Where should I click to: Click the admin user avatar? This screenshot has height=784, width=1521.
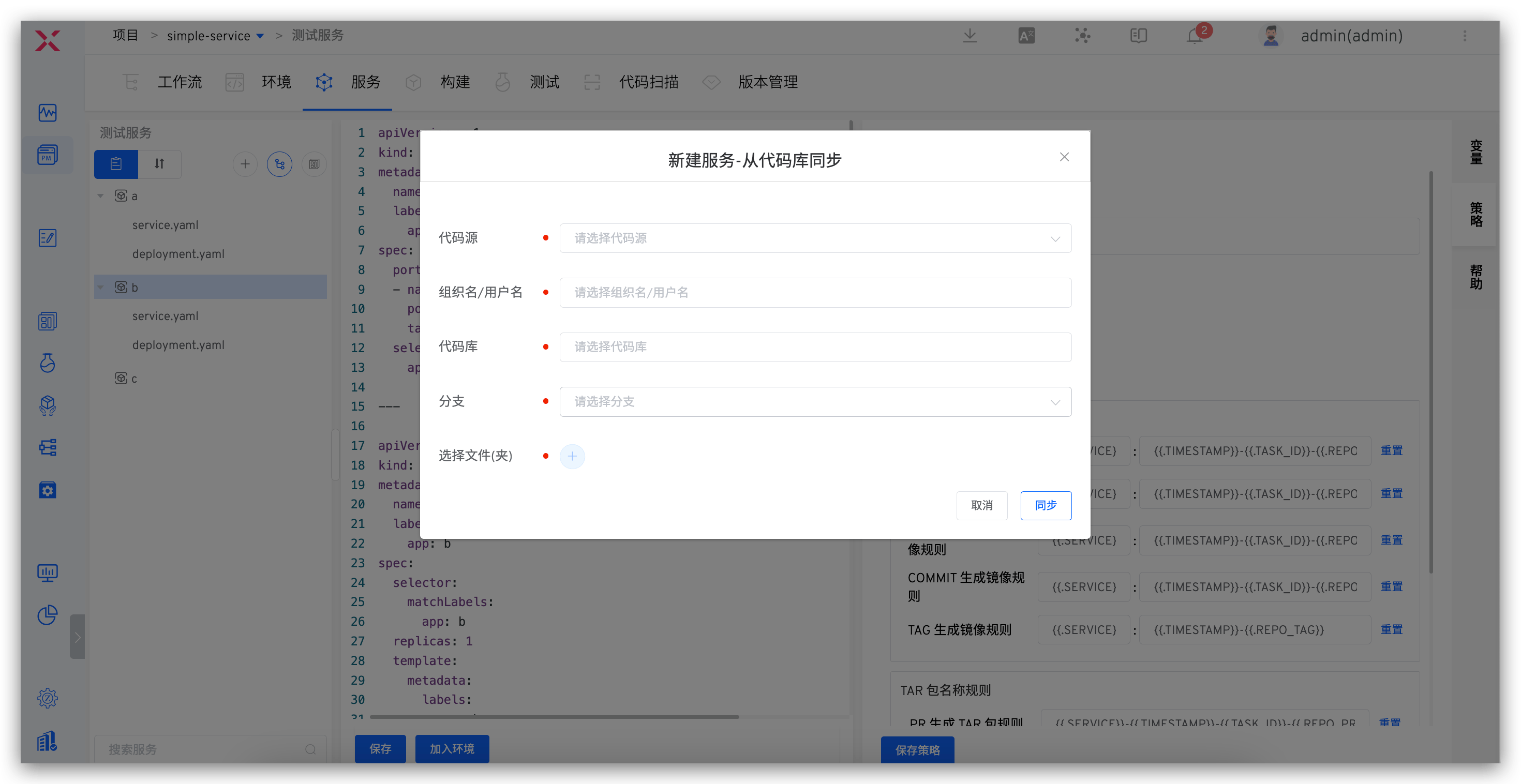point(1271,35)
